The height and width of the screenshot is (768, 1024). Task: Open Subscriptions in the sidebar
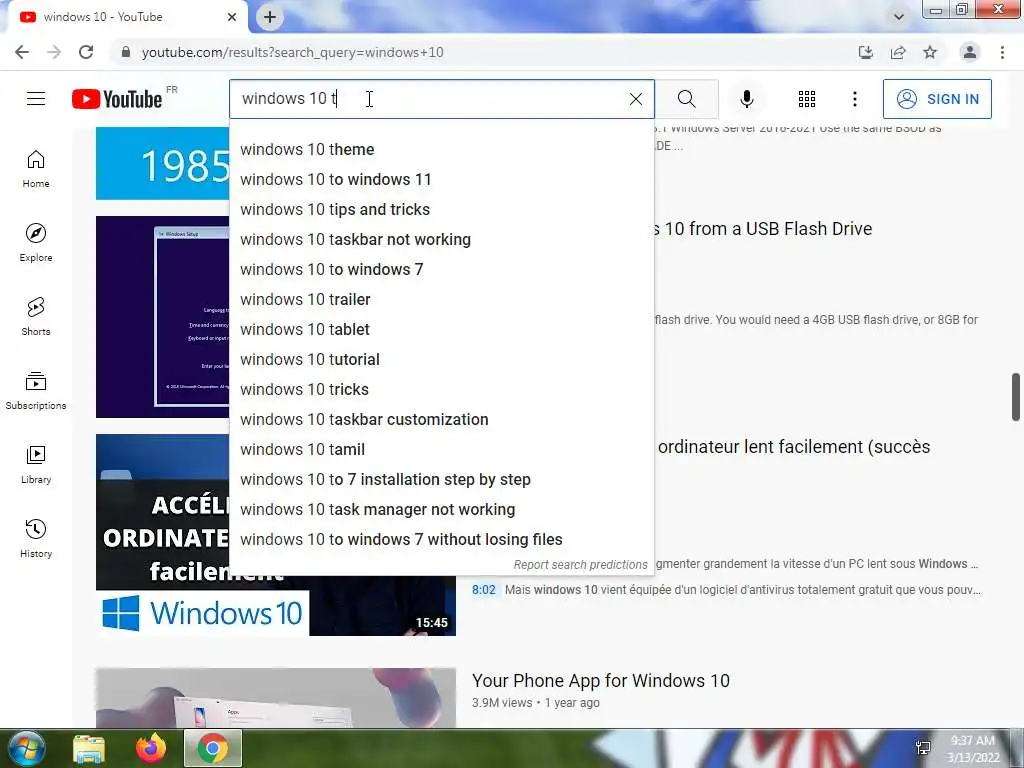click(x=36, y=391)
